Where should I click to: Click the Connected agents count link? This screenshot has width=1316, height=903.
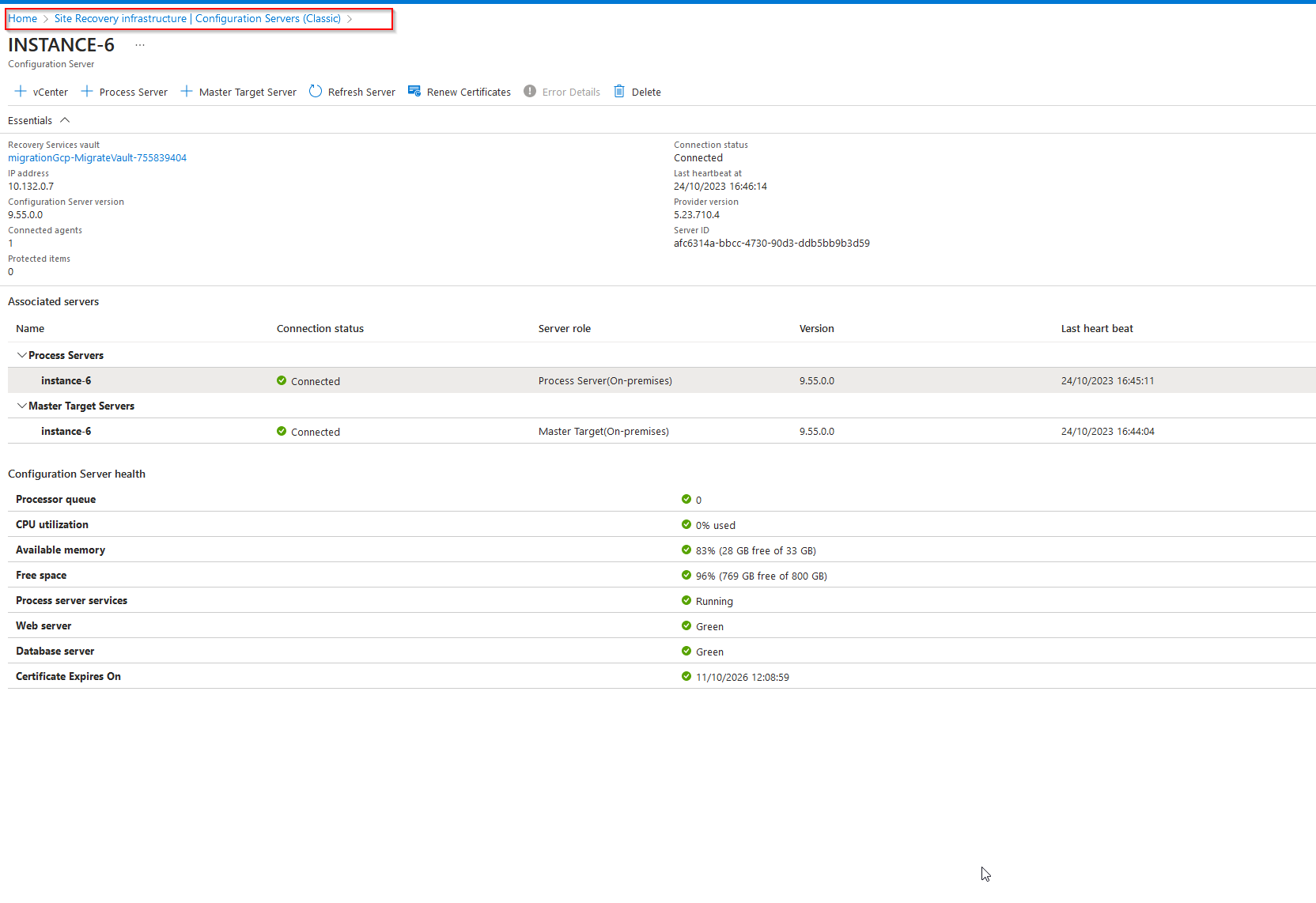pos(10,243)
